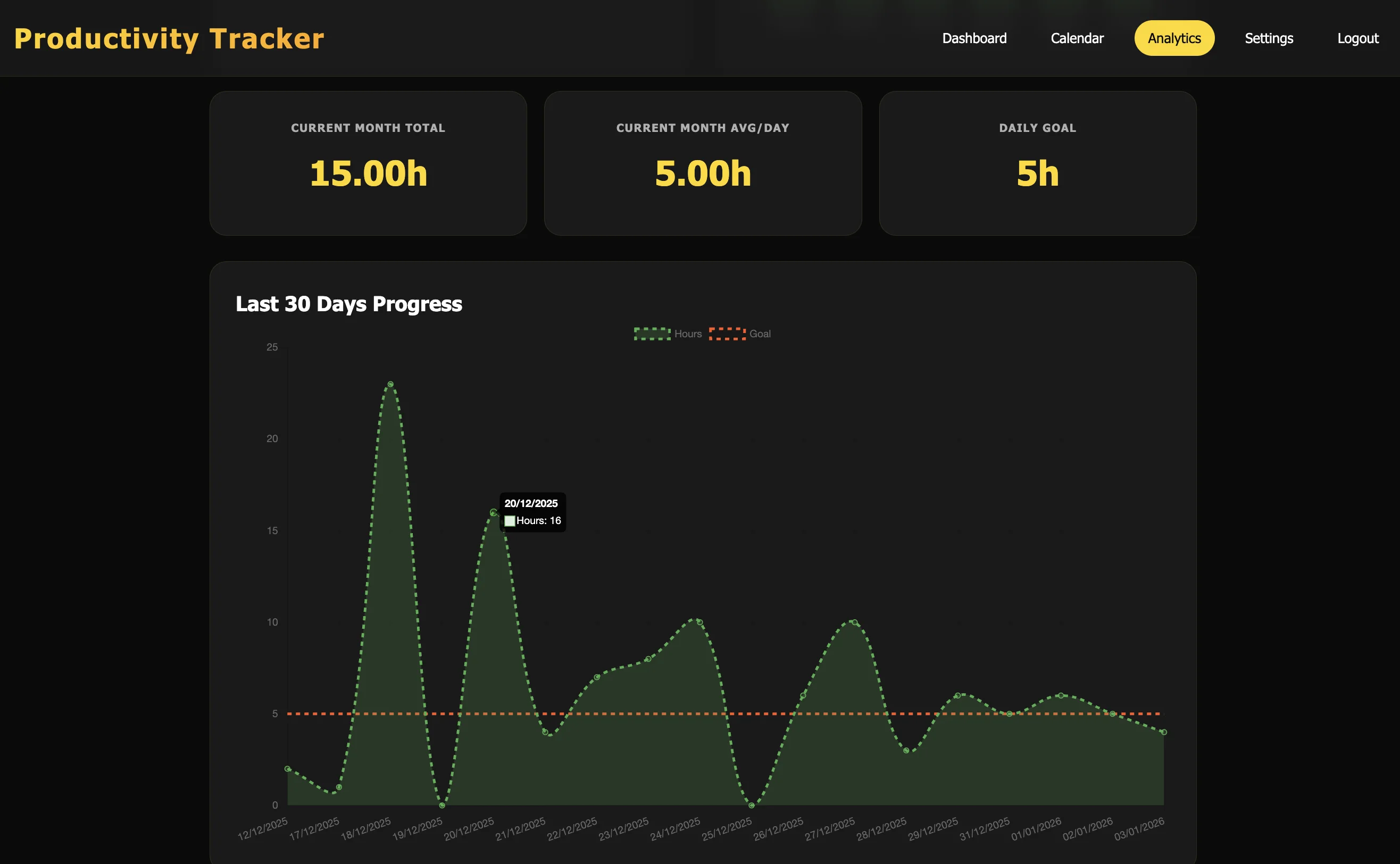Toggle the Goal dataset legend
This screenshot has width=1400, height=864.
coord(759,334)
